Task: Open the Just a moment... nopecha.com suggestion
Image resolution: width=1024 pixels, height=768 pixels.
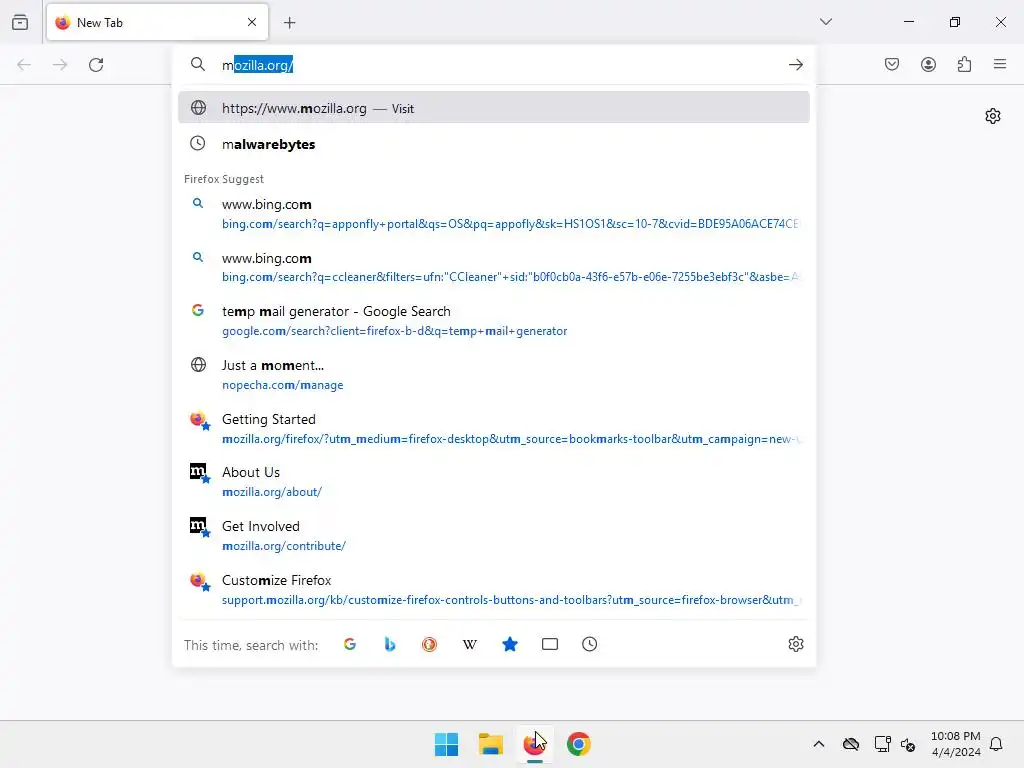Action: (494, 374)
